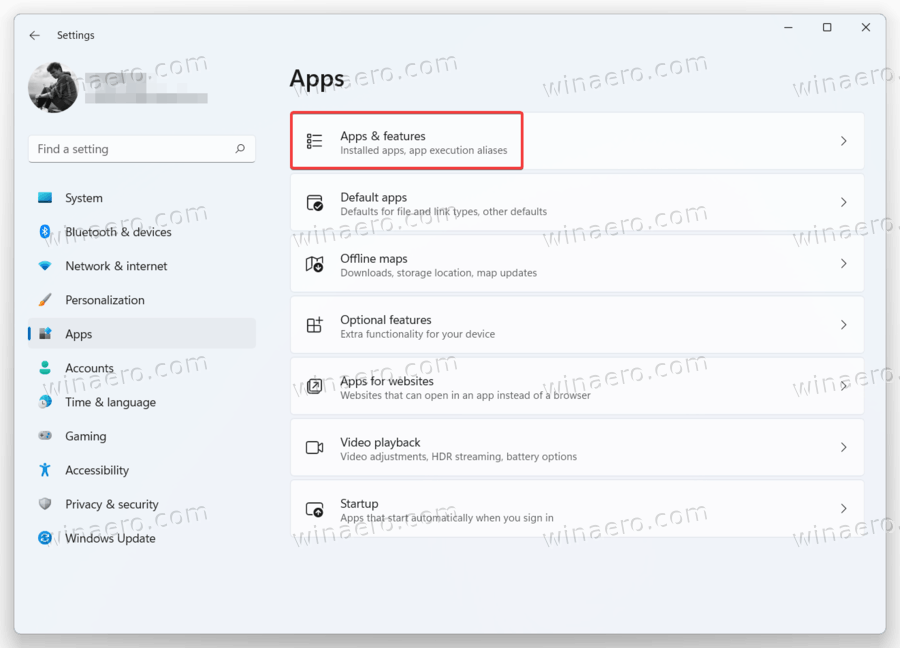900x648 pixels.
Task: Click the Gaming controller icon
Action: coord(45,436)
